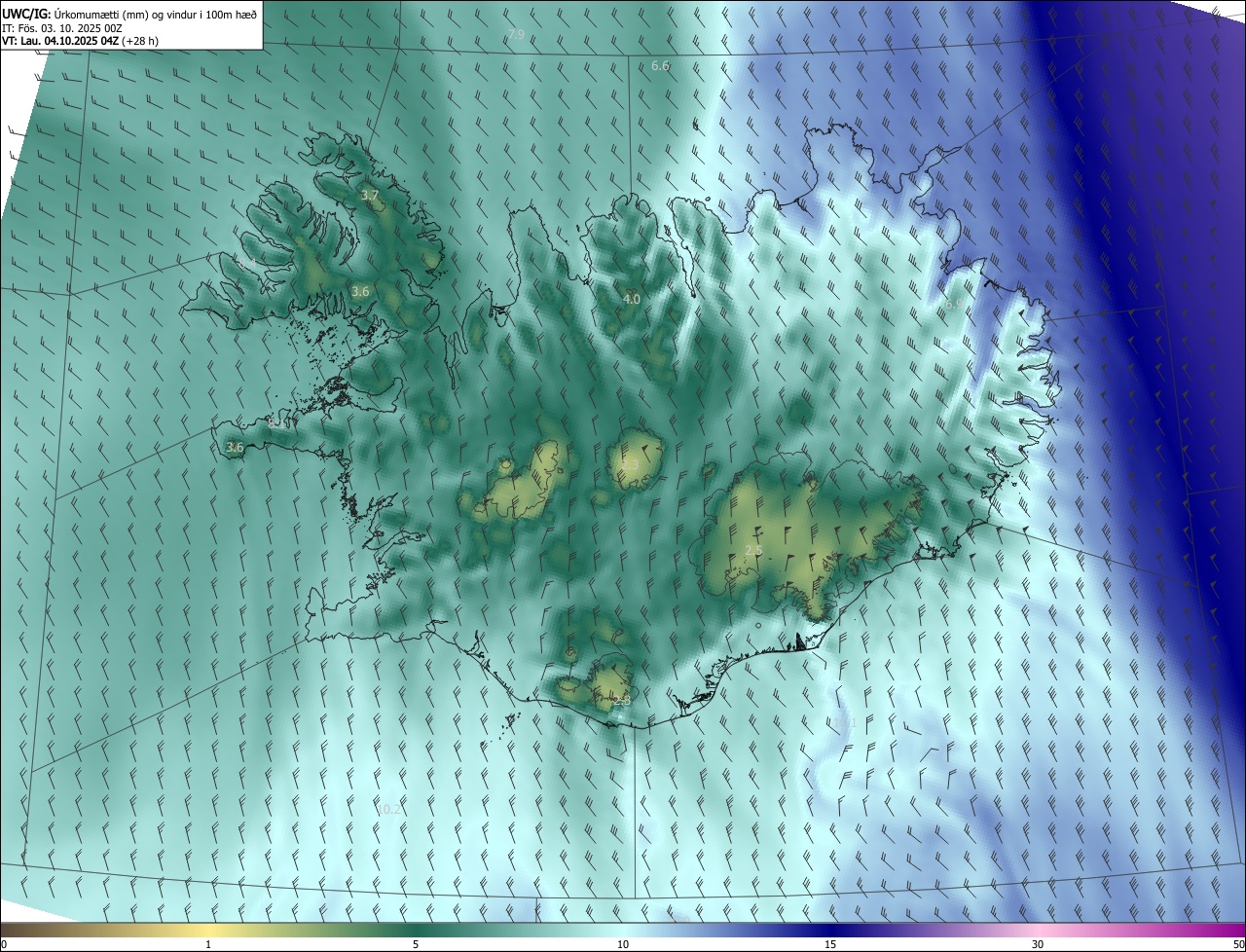This screenshot has width=1246, height=952.
Task: Click the colorbar tick label 5
Action: [416, 944]
